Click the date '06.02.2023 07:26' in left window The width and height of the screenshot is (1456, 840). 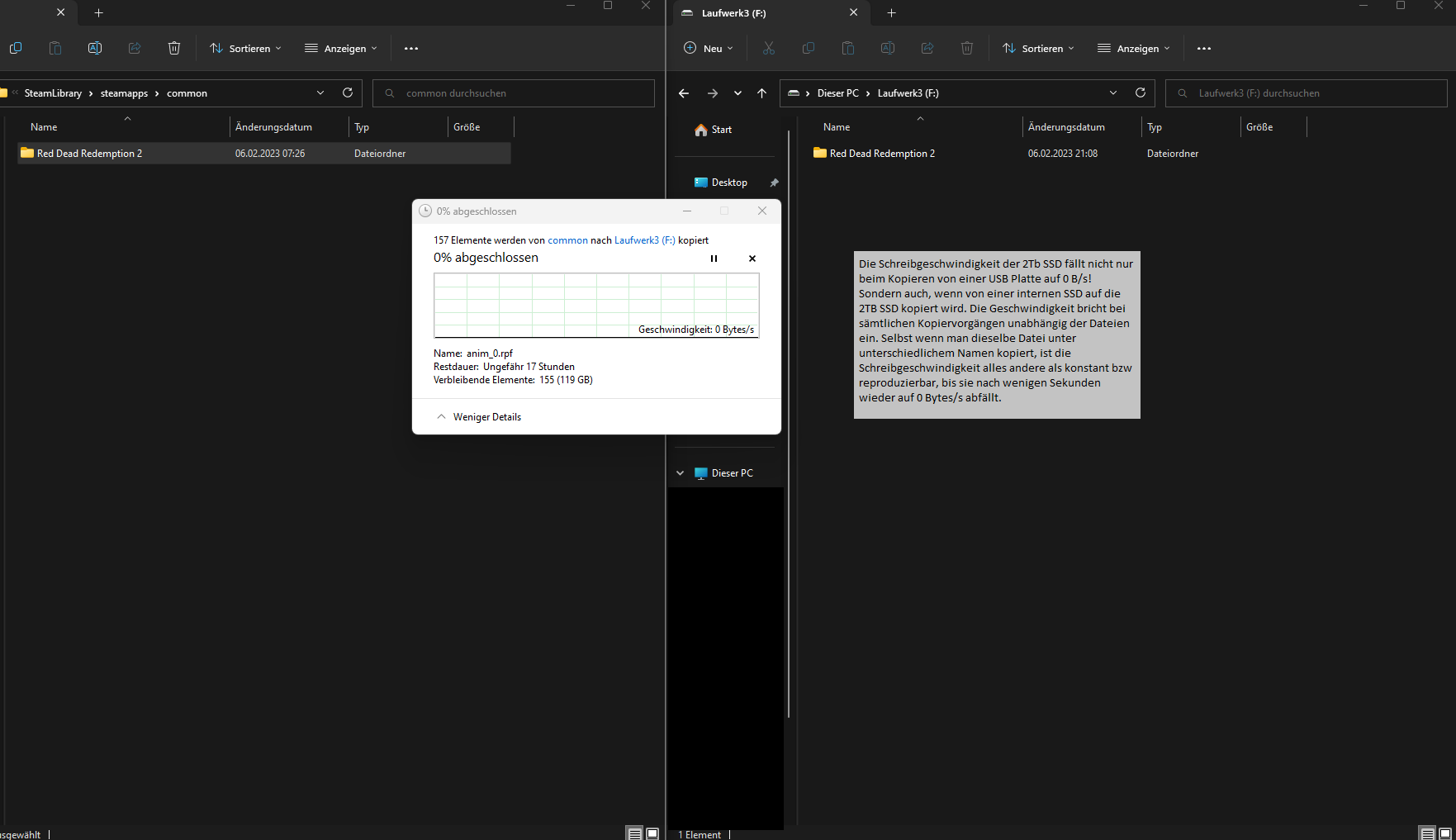(270, 154)
